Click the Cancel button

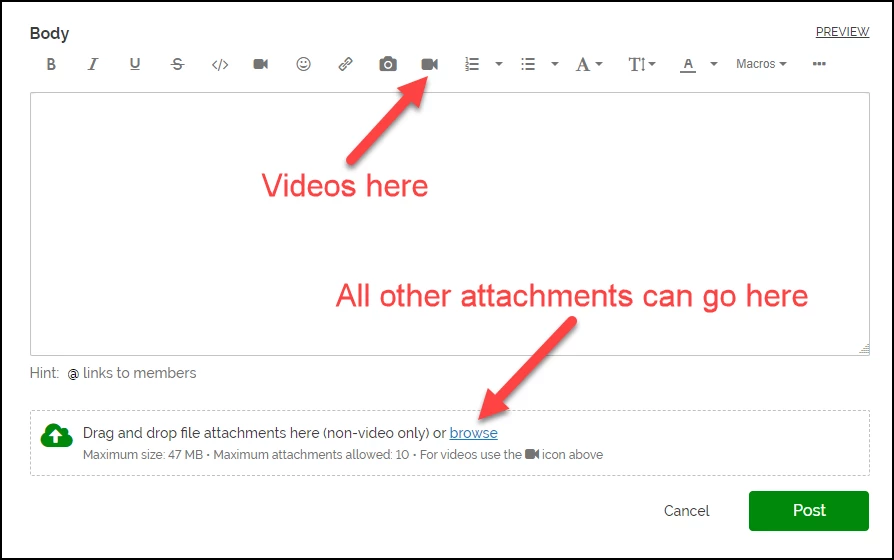pos(686,510)
